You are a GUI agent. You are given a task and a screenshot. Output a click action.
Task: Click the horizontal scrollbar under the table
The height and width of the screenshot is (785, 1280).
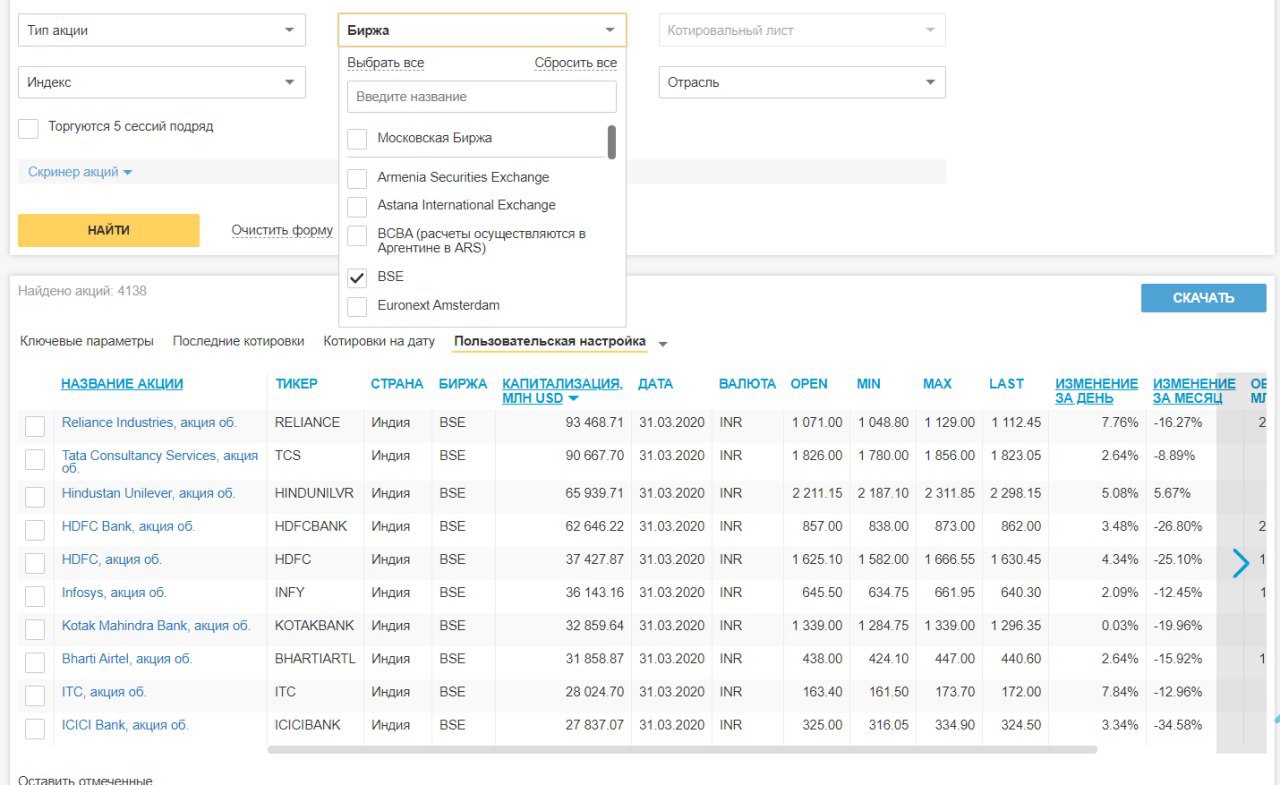pyautogui.click(x=681, y=749)
